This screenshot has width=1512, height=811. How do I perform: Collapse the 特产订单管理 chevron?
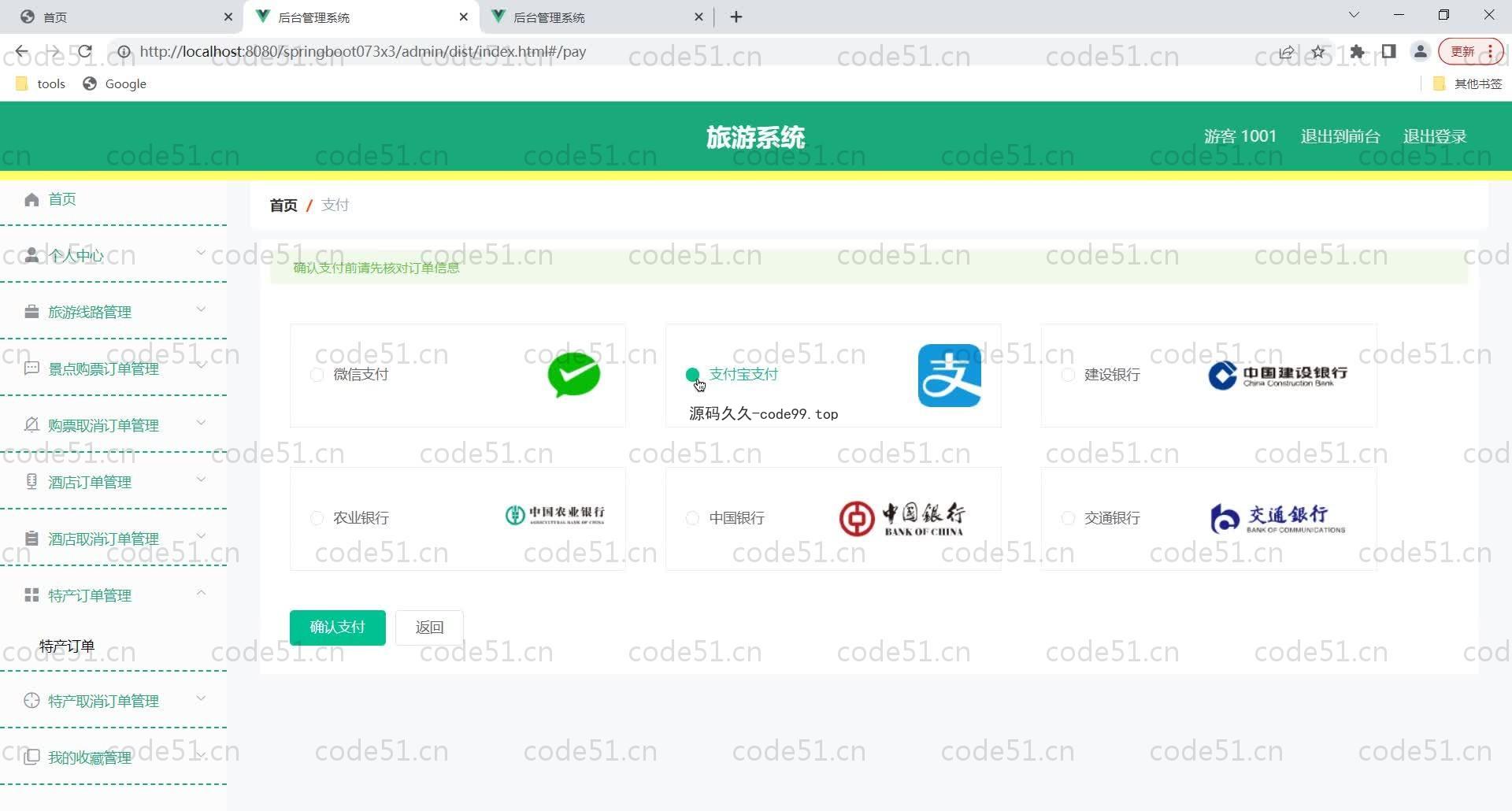(x=201, y=593)
